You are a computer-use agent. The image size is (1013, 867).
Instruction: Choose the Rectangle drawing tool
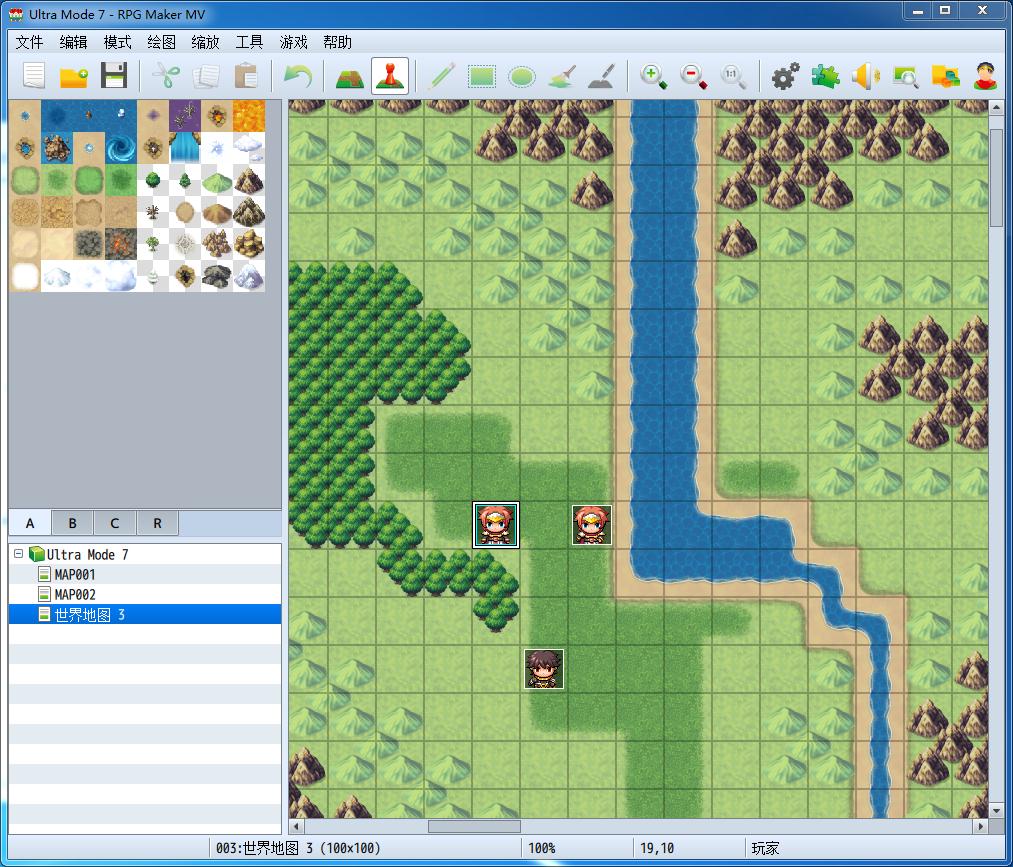482,76
